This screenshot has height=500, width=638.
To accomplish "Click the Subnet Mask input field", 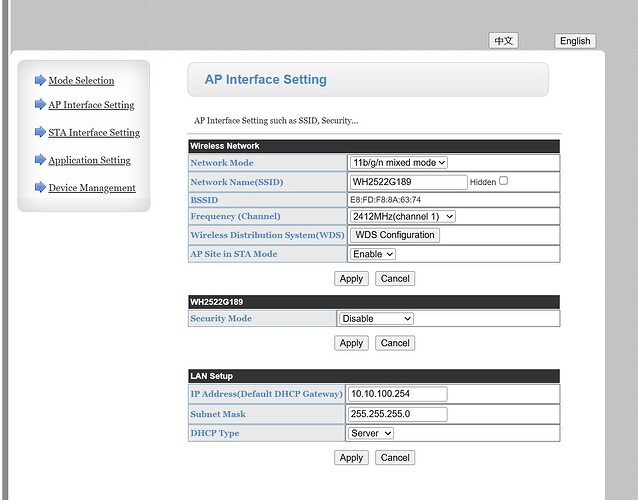I will click(x=397, y=414).
